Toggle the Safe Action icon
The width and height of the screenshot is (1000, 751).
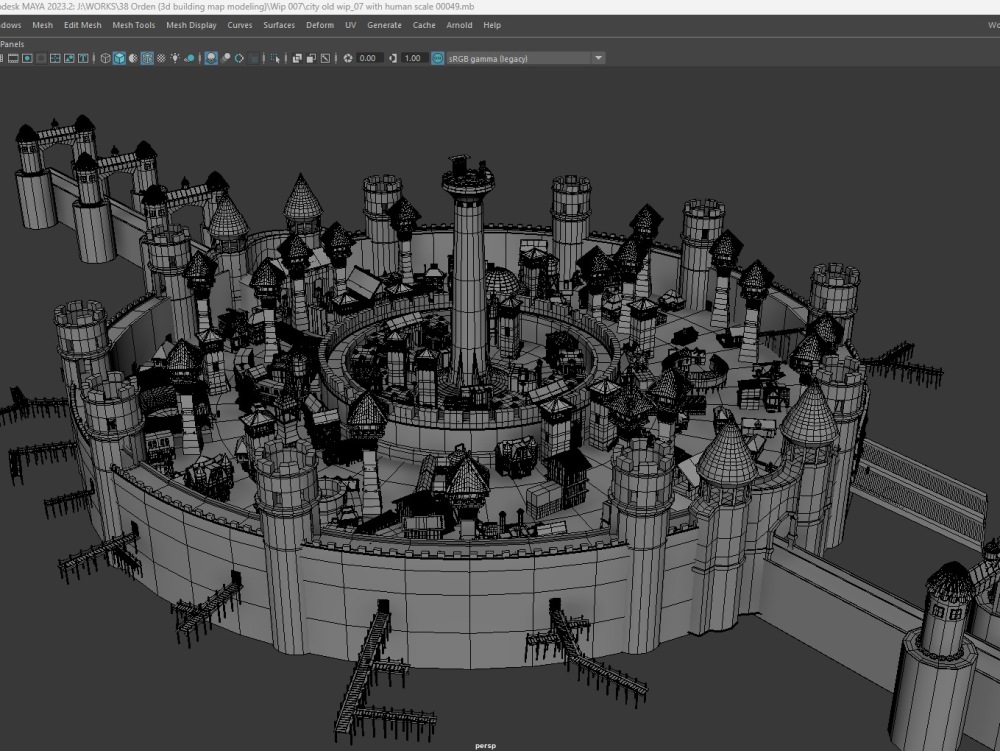pos(69,58)
